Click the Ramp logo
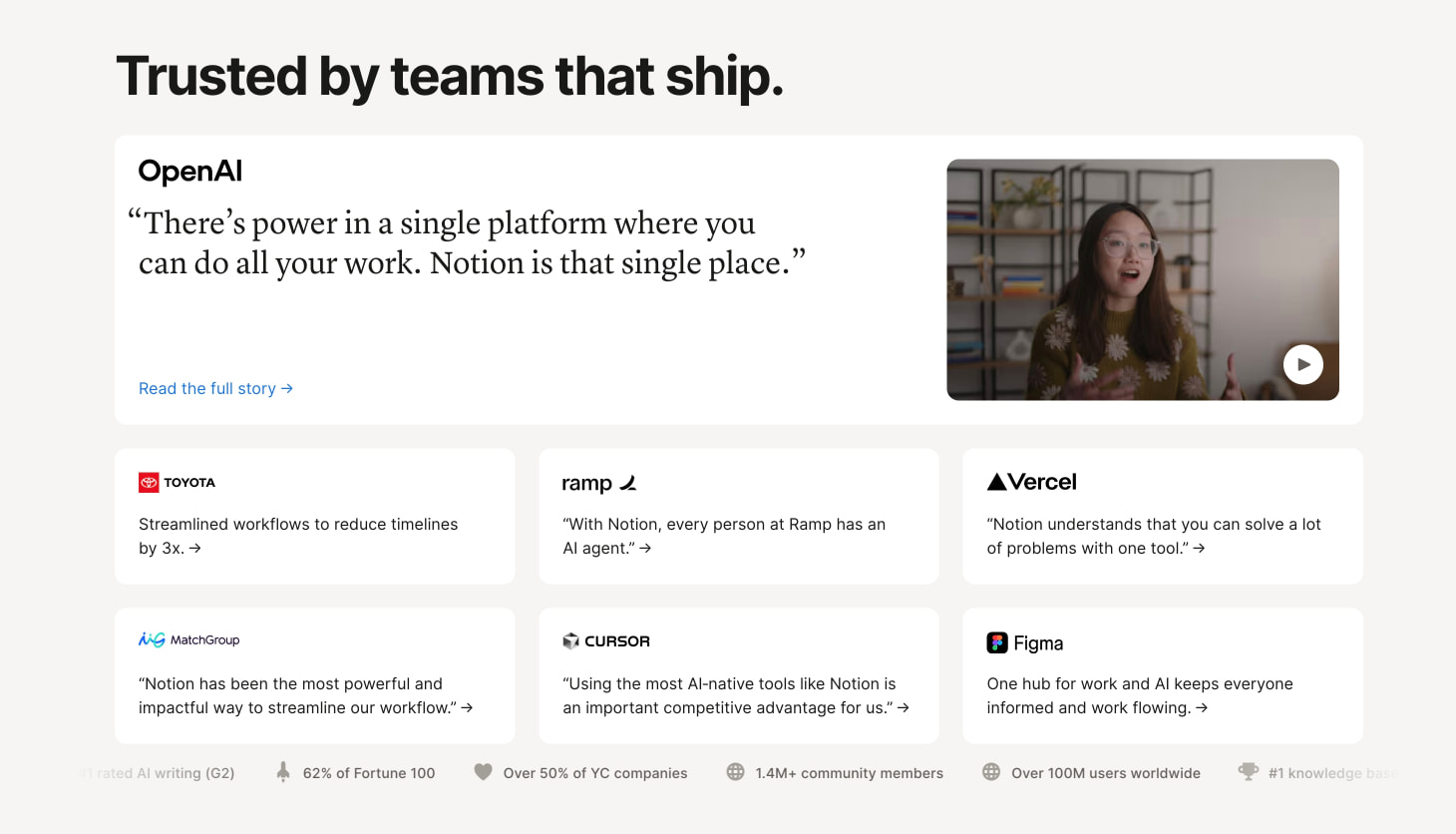Viewport: 1456px width, 834px height. [x=599, y=483]
